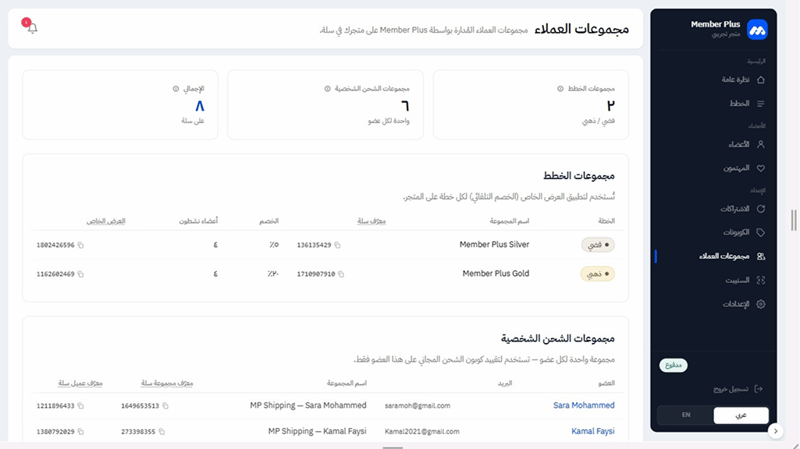The height and width of the screenshot is (449, 800).
Task: Click the ذهبي plan badge
Action: pyautogui.click(x=597, y=274)
